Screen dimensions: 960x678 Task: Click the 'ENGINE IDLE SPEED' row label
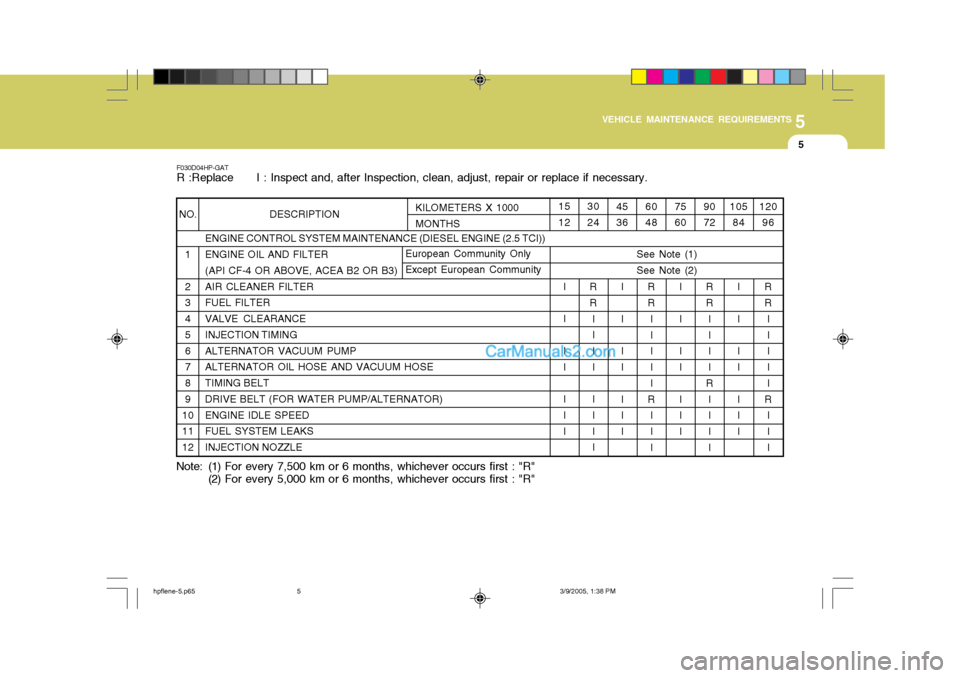coord(257,415)
